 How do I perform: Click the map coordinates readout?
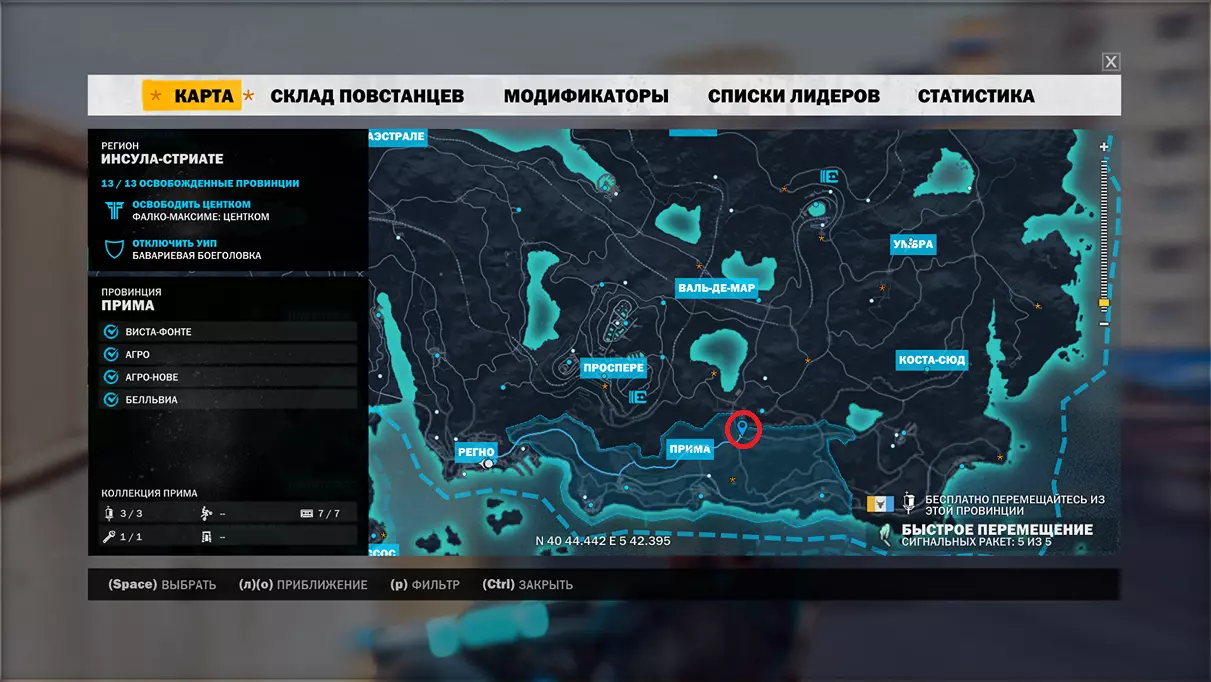(x=603, y=541)
